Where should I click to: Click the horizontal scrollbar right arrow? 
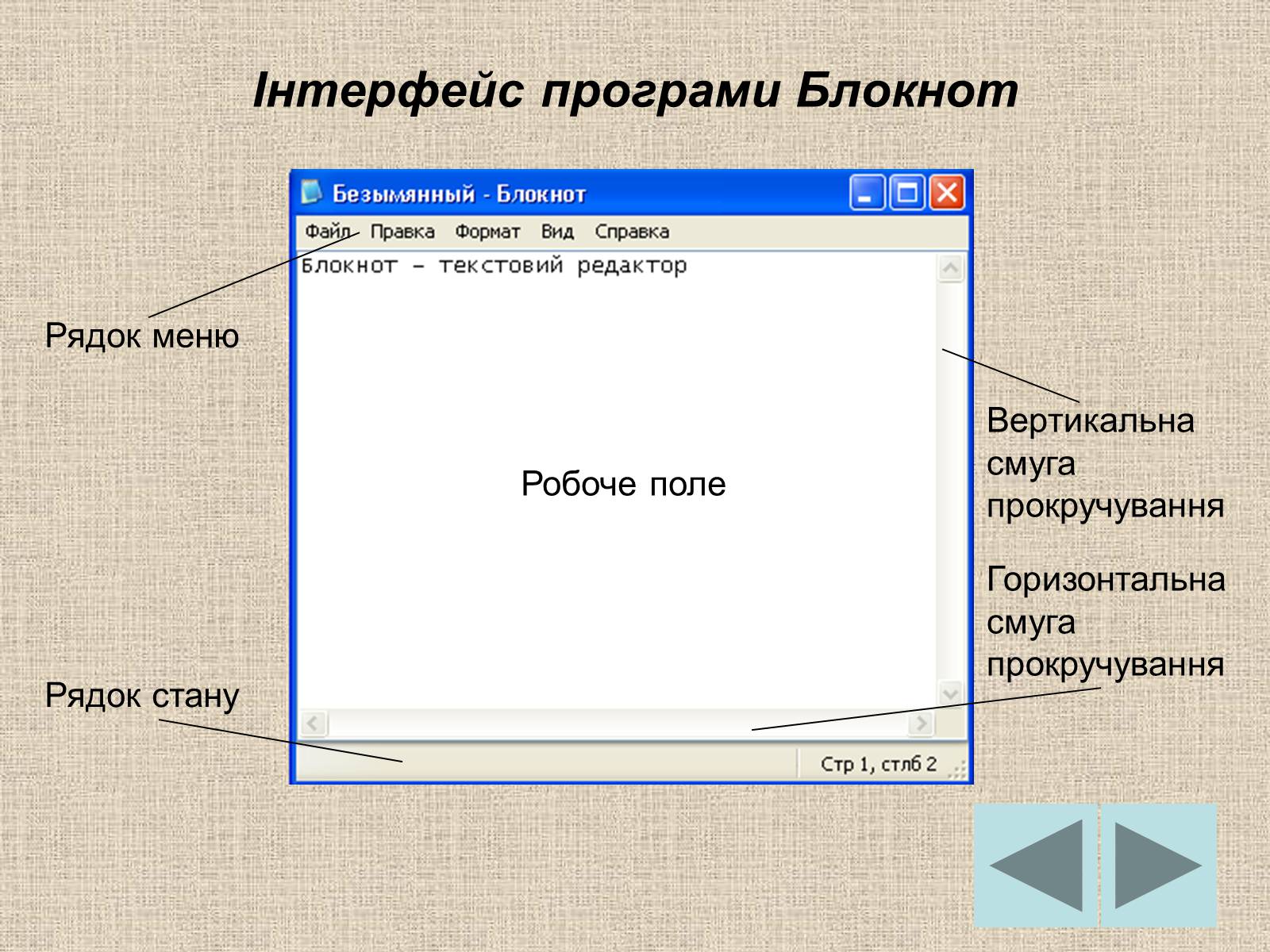pyautogui.click(x=921, y=724)
